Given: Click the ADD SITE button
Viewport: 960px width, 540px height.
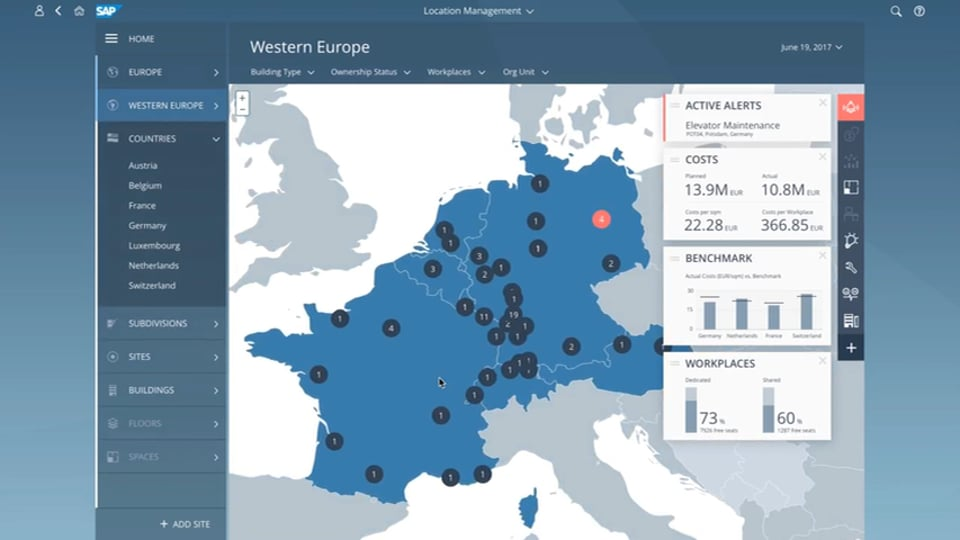Looking at the screenshot, I should (x=184, y=524).
